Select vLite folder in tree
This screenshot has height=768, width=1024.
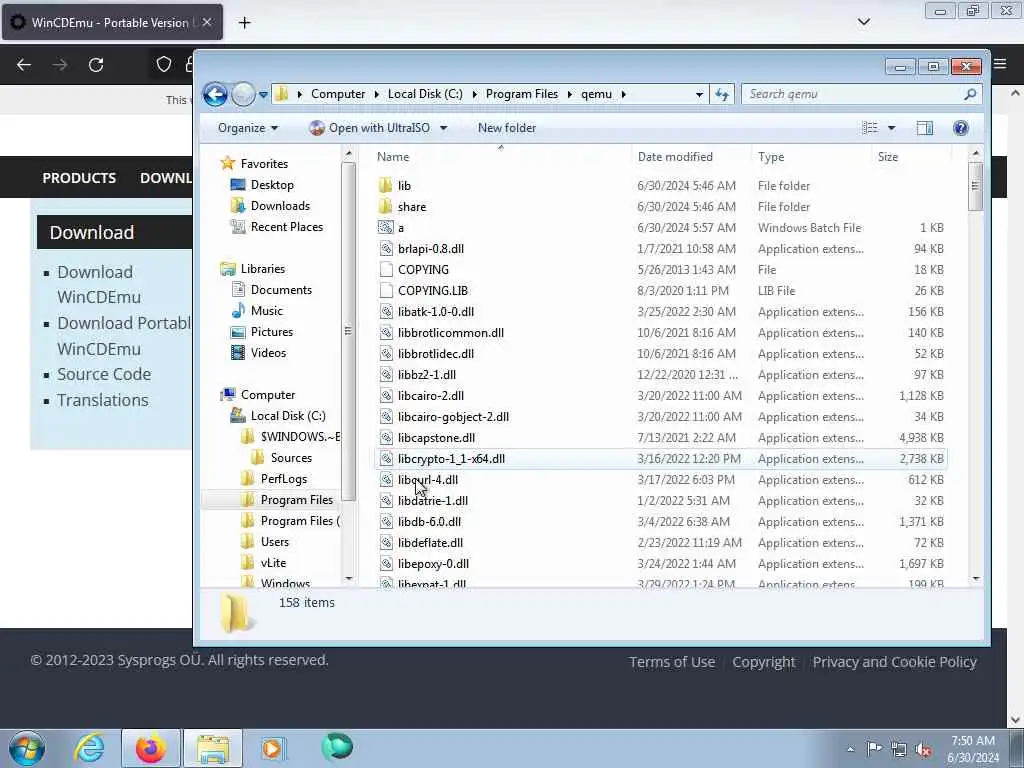coord(273,563)
